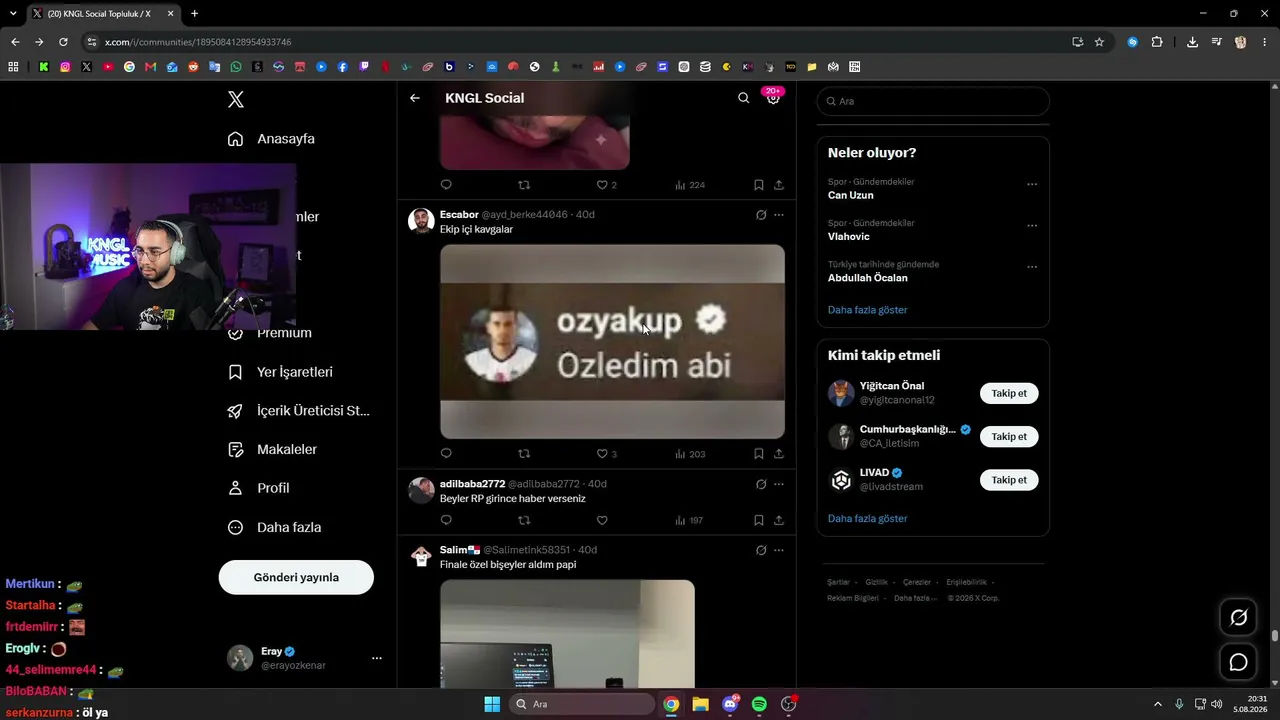Like Escabor's "Ekip içi kavgalar" post
Screen dimensions: 1280x720
[x=602, y=454]
